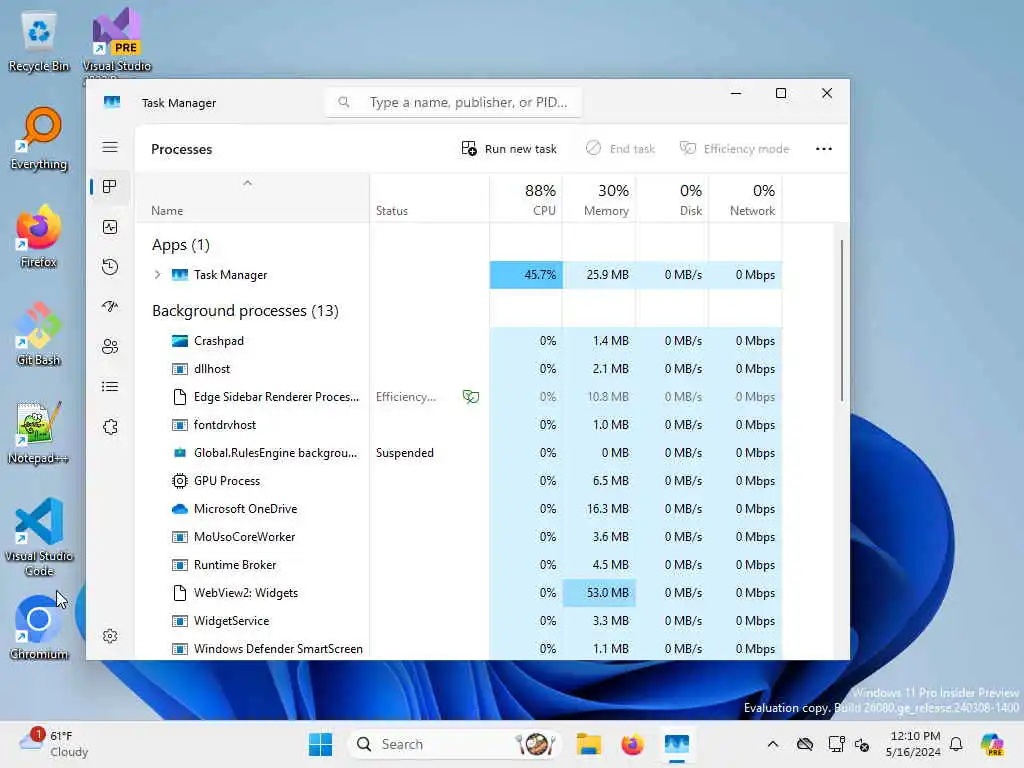Select the Git Bash desktop shortcut
The height and width of the screenshot is (768, 1024).
pos(39,334)
